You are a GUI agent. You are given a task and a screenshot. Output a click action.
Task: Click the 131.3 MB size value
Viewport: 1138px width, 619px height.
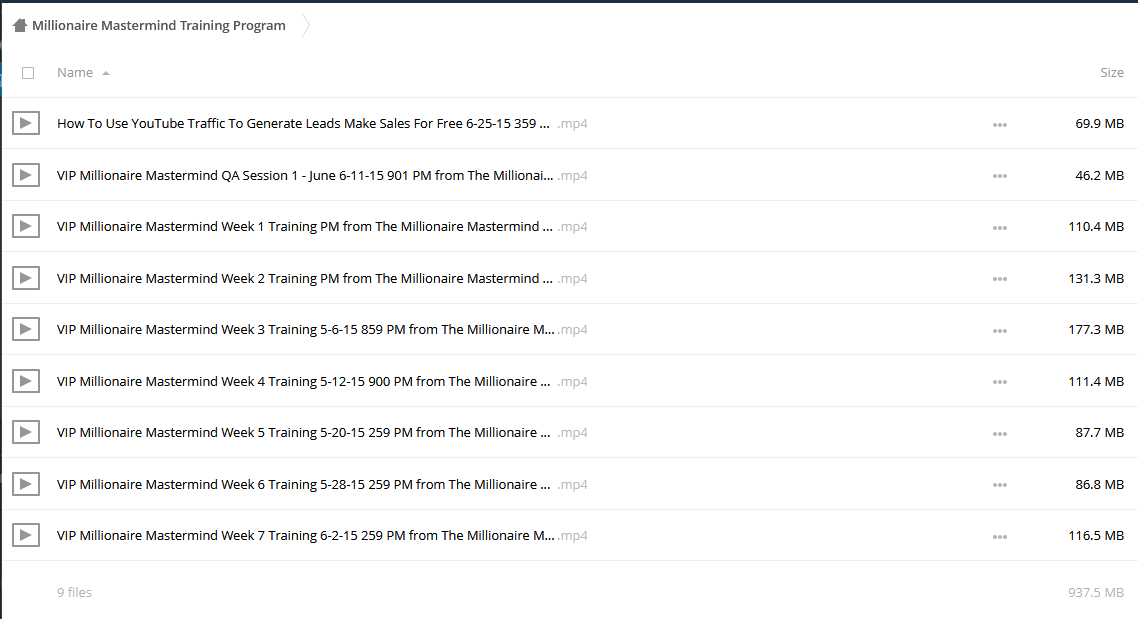click(1096, 279)
